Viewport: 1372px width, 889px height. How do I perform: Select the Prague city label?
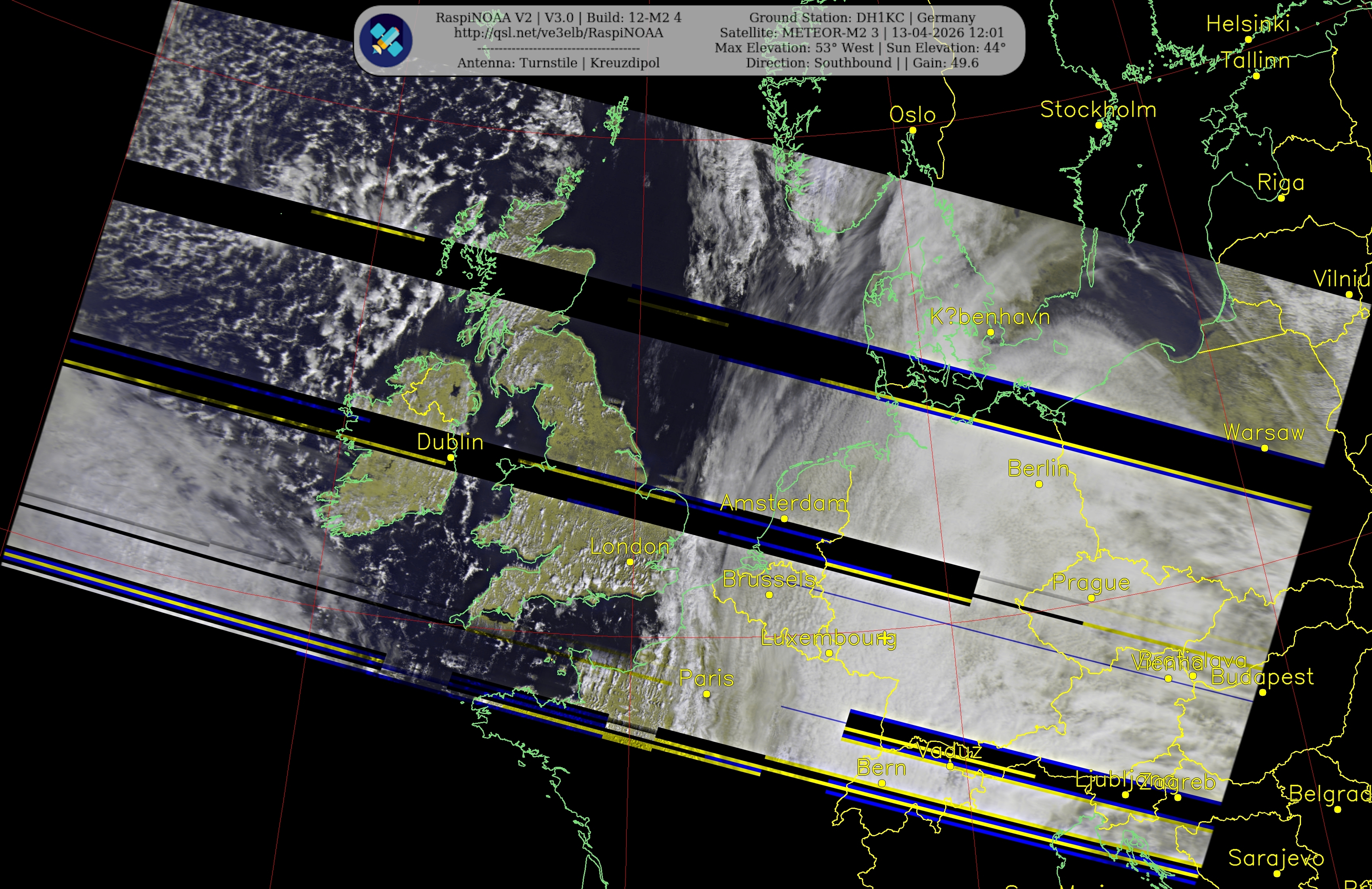[1091, 583]
